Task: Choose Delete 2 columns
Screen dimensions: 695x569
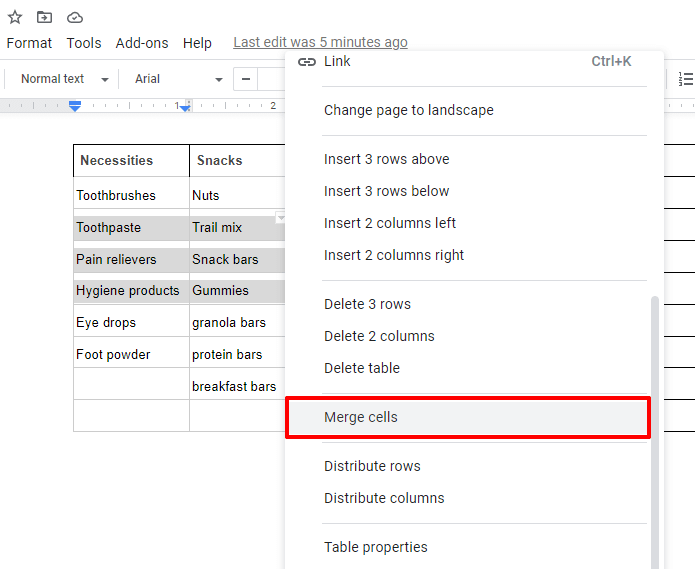Action: [x=469, y=336]
